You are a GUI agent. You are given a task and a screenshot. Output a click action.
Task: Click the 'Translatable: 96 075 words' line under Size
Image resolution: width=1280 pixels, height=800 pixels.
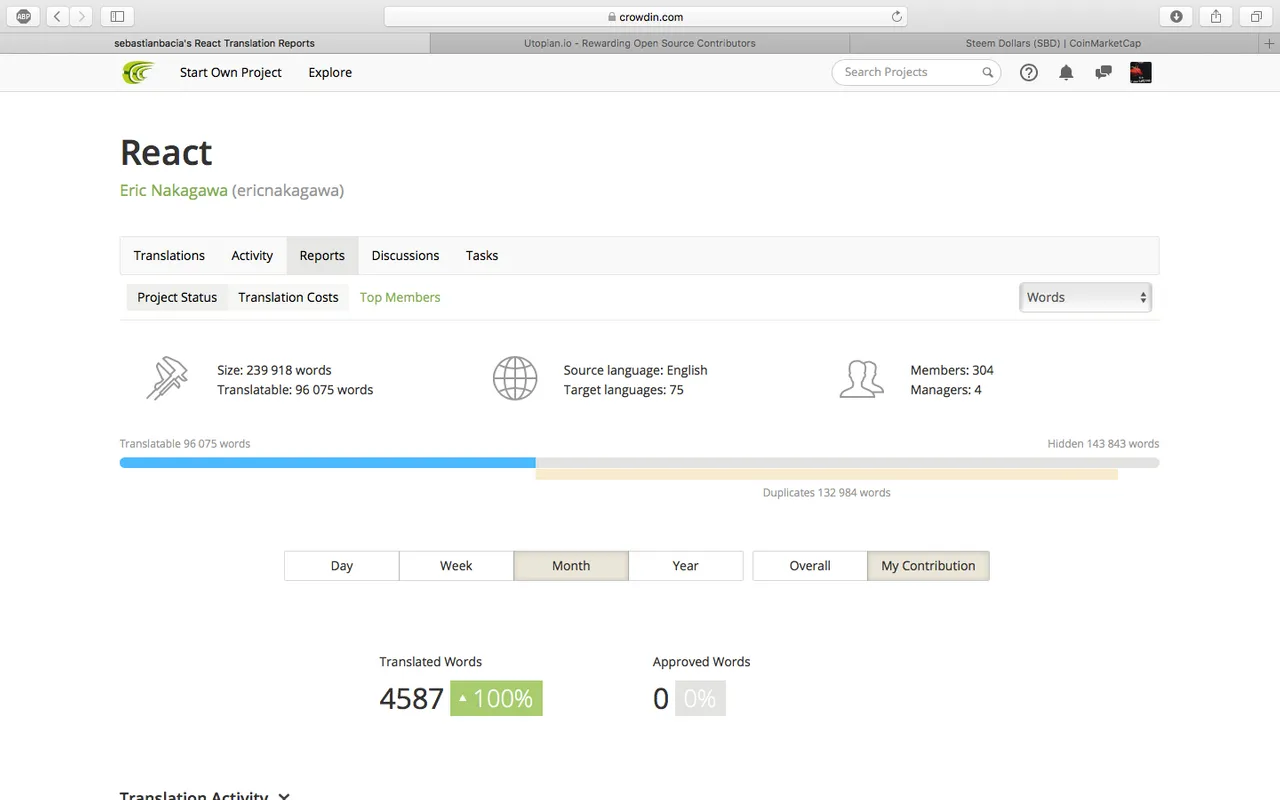click(295, 390)
